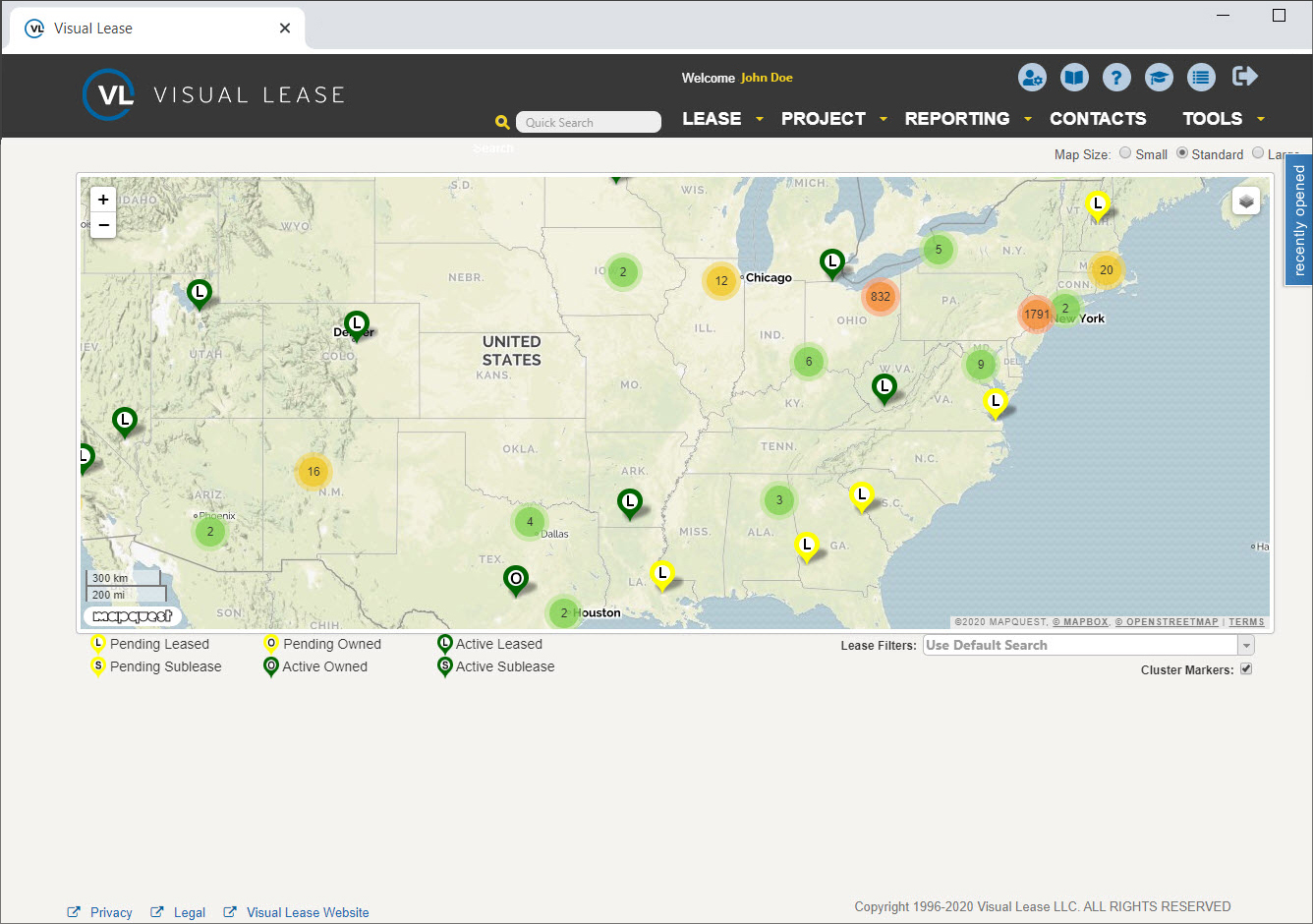Expand the TOOLS menu arrow
Screen dimensions: 1313x924
click(1261, 119)
